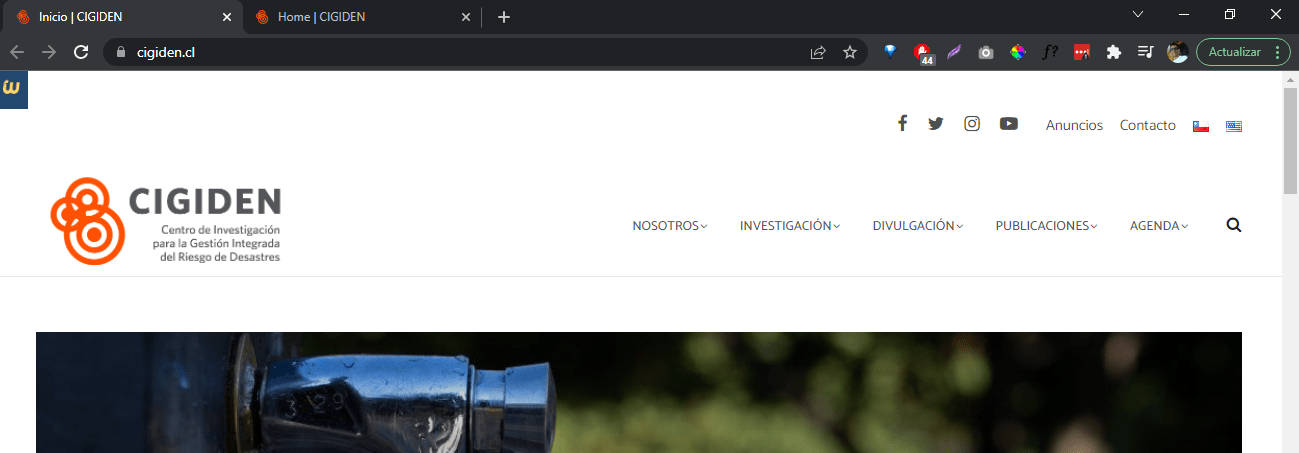The width and height of the screenshot is (1299, 453).
Task: Open the Contacto link
Action: 1148,125
